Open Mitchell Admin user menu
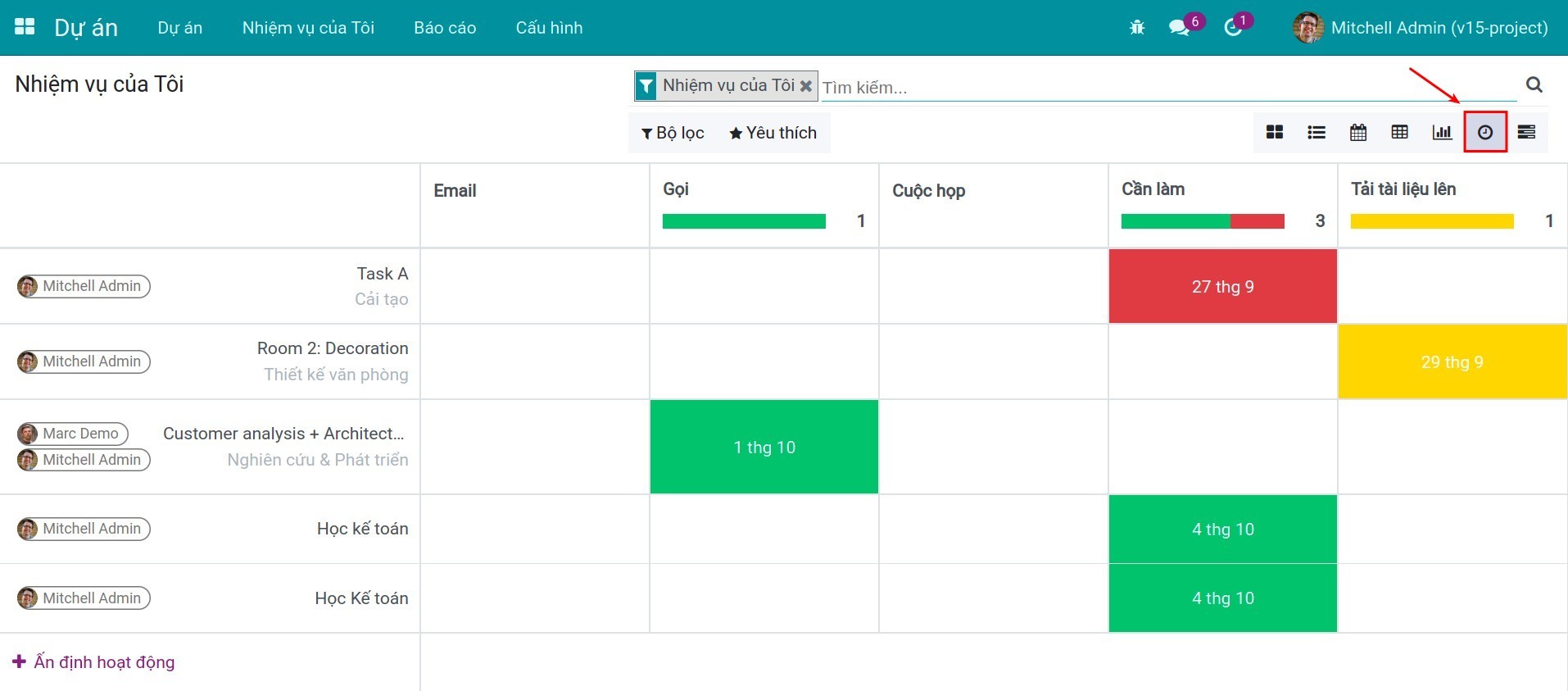The height and width of the screenshot is (691, 1568). 1421,28
